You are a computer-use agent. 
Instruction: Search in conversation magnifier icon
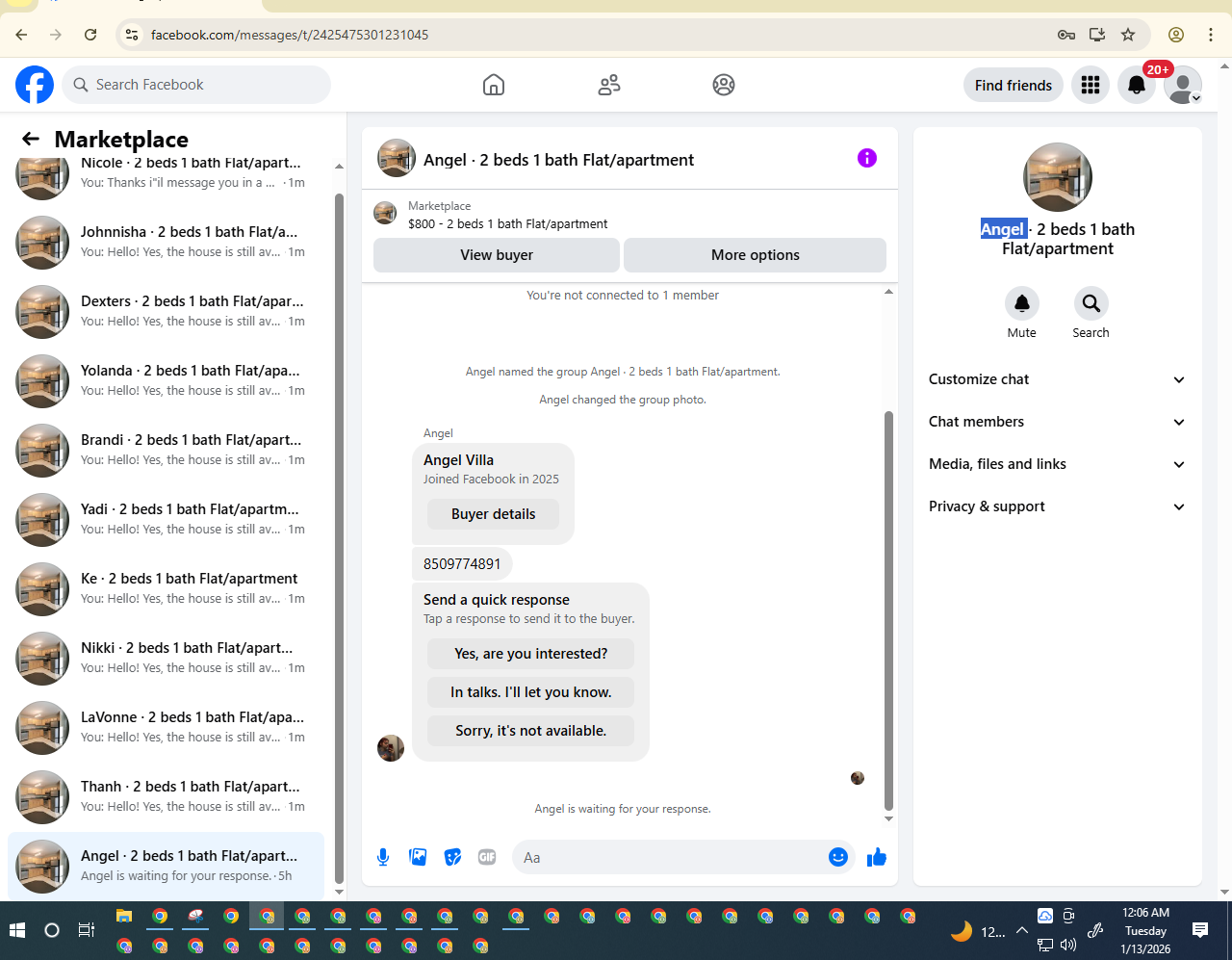tap(1091, 303)
